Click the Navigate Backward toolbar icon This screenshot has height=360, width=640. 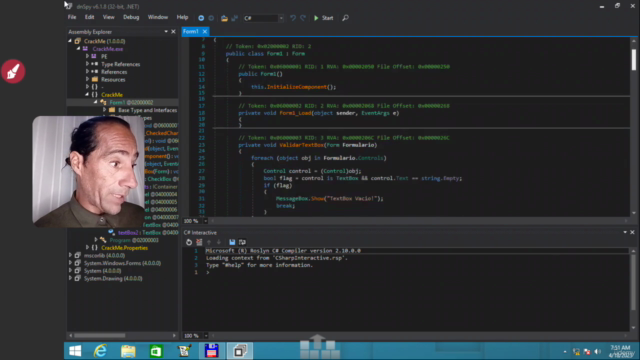coord(201,18)
